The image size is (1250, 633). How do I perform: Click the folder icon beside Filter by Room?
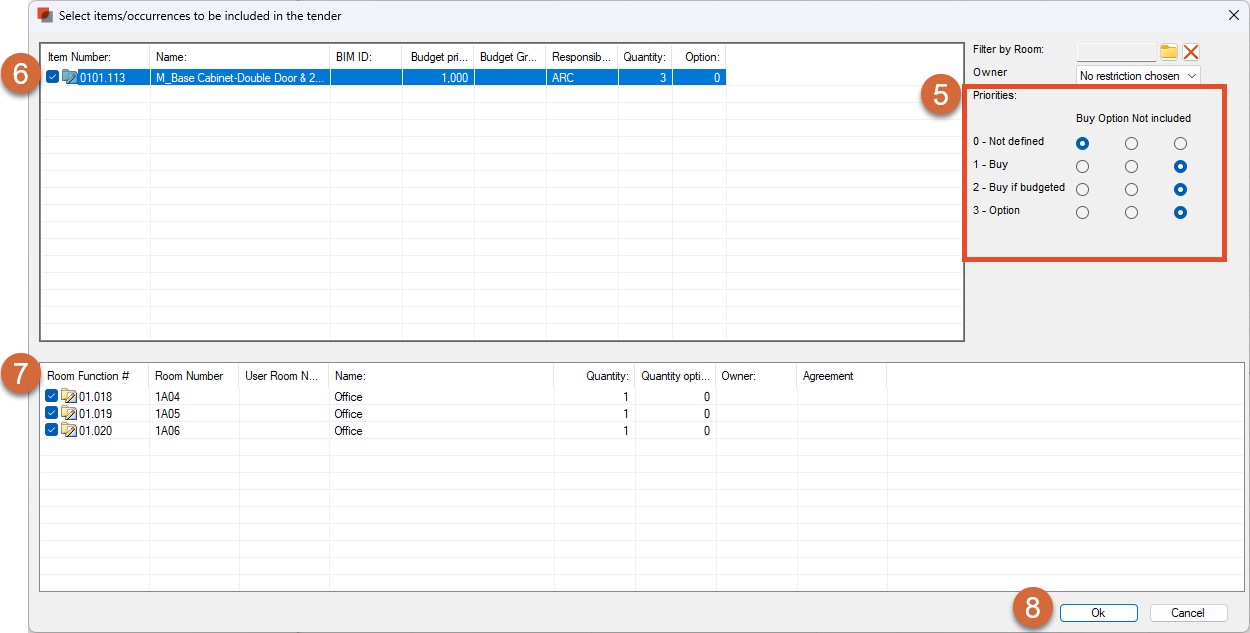pos(1168,52)
